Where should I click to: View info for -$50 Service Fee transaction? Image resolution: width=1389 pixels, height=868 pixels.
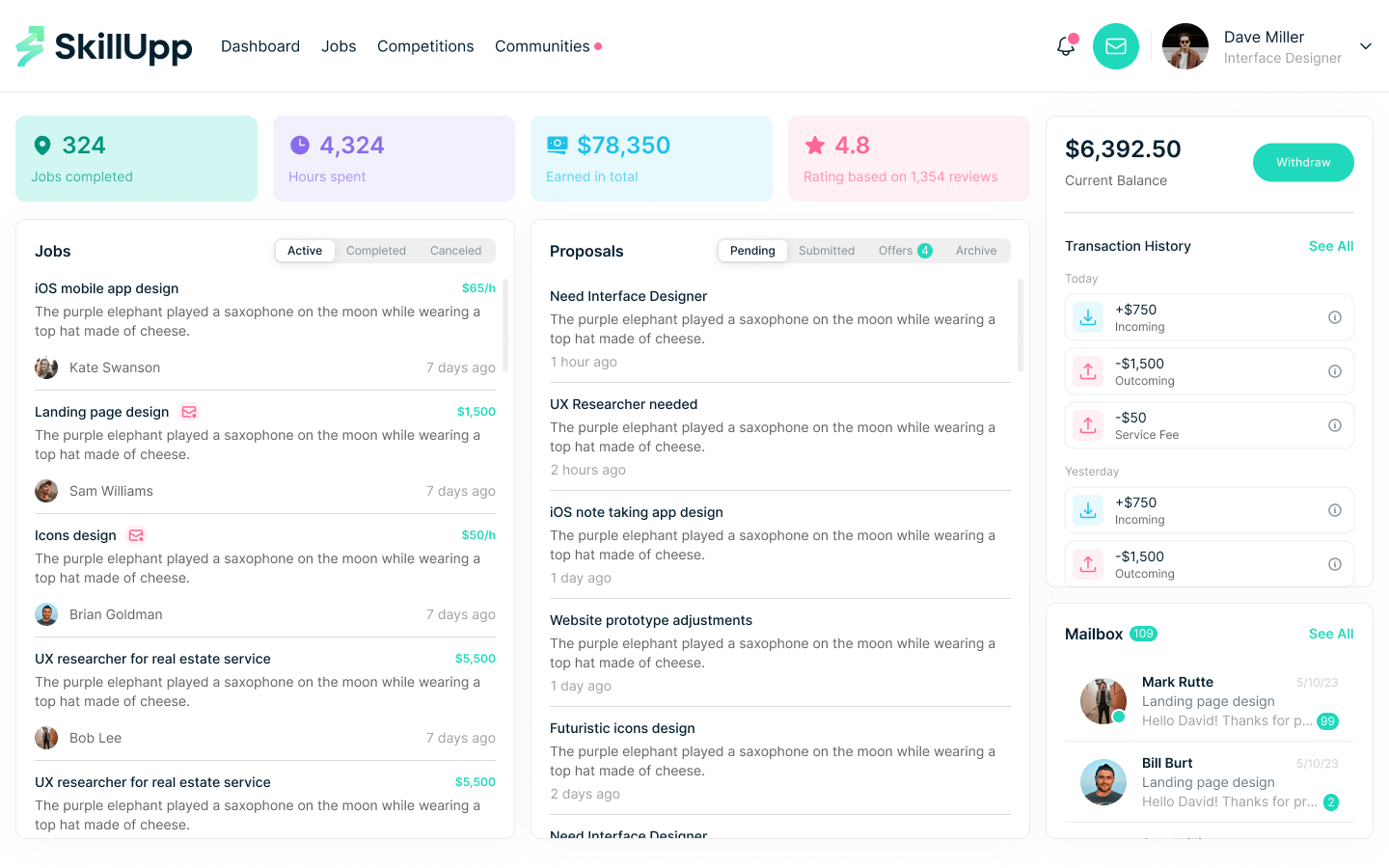1335,425
